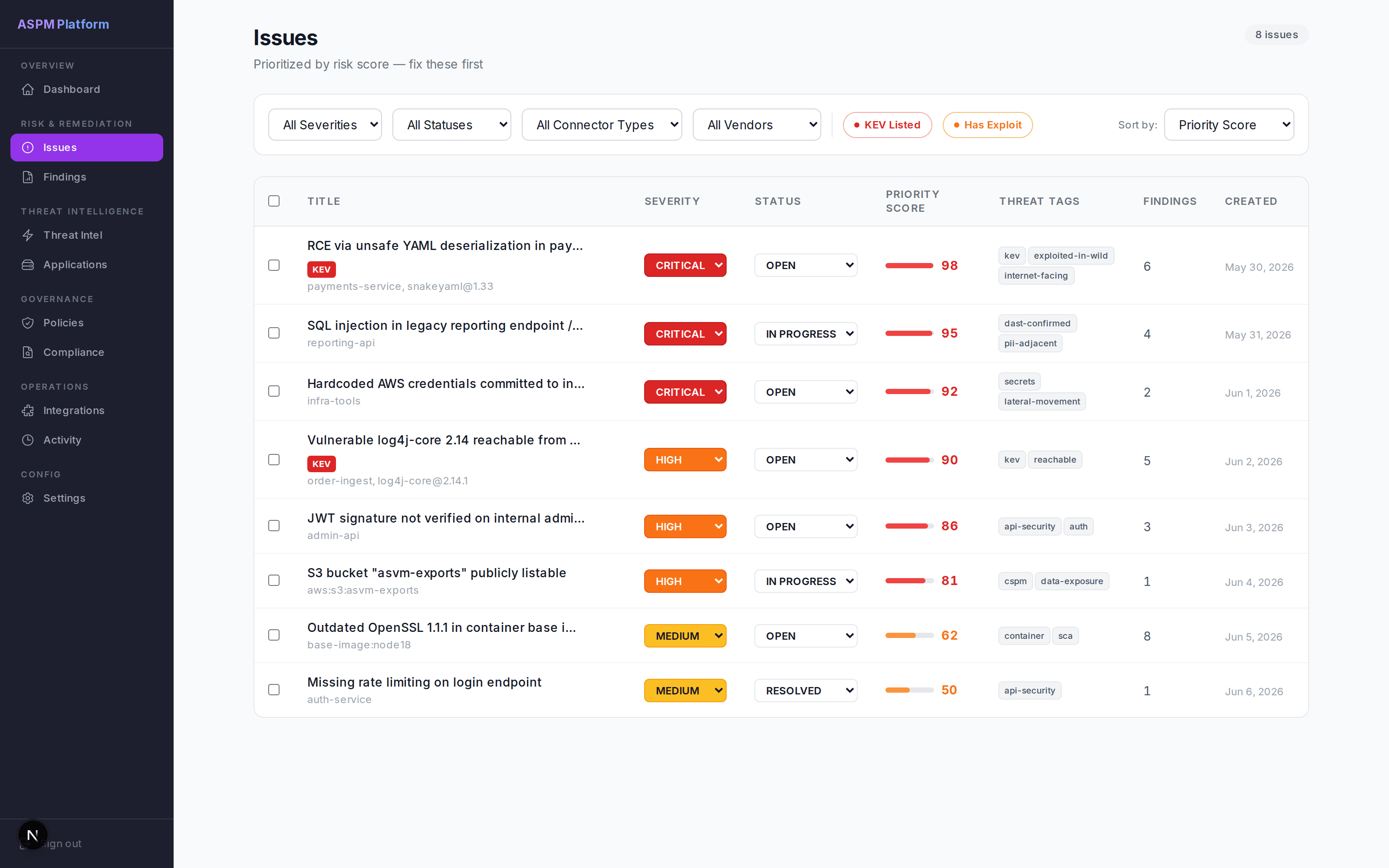Open Threat Intel page
Viewport: 1389px width, 868px height.
tap(87, 235)
